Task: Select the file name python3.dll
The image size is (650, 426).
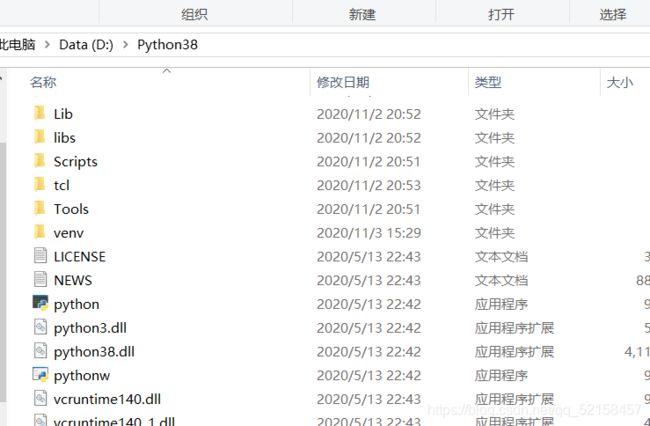Action: [90, 328]
